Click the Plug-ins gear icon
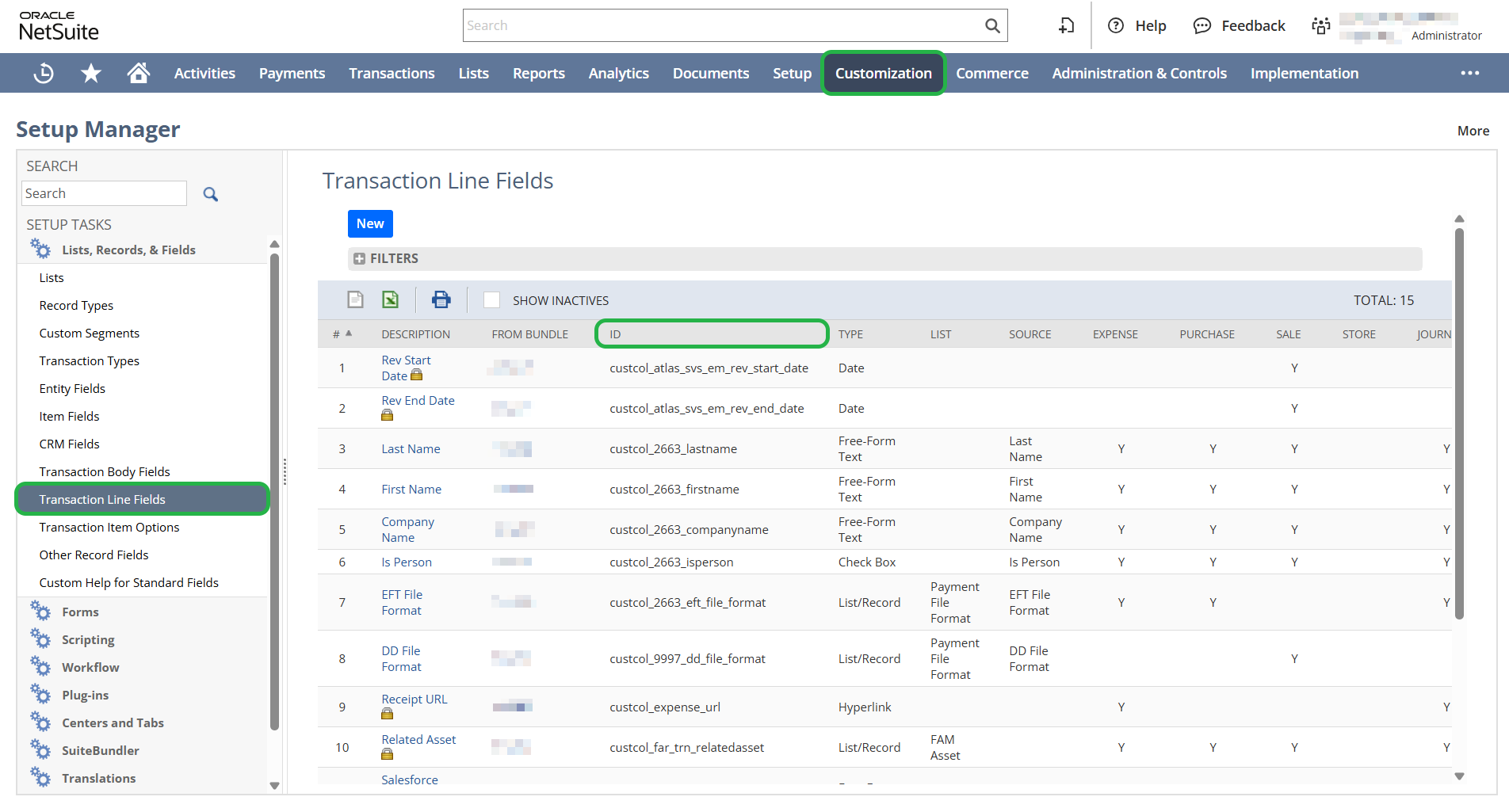 [x=40, y=694]
